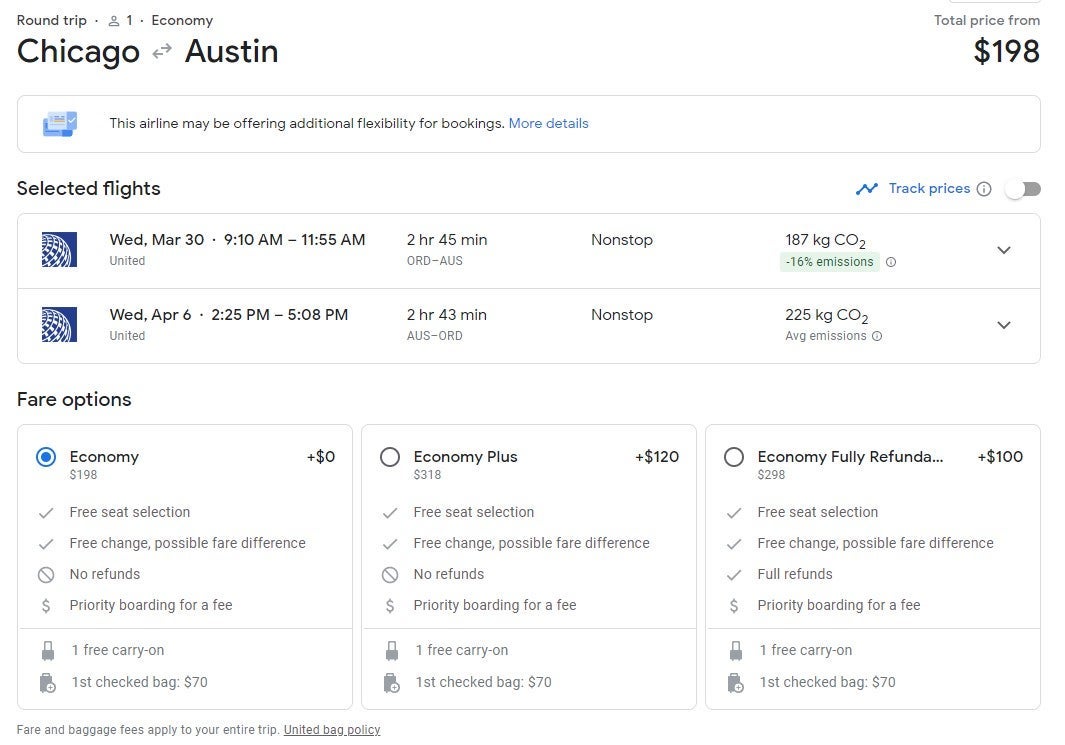
Task: Click the $198 total price
Action: (x=1006, y=52)
